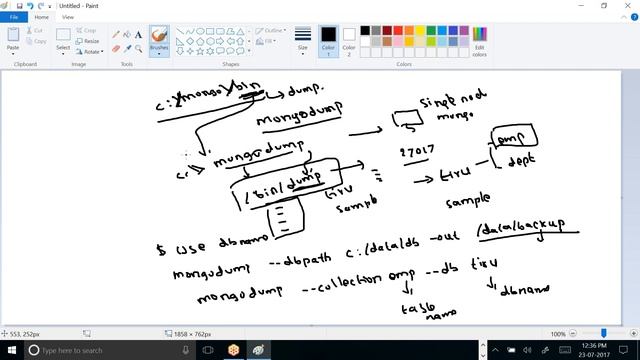Image resolution: width=640 pixels, height=360 pixels.
Task: Click the Select rectangle icon
Action: (63, 34)
